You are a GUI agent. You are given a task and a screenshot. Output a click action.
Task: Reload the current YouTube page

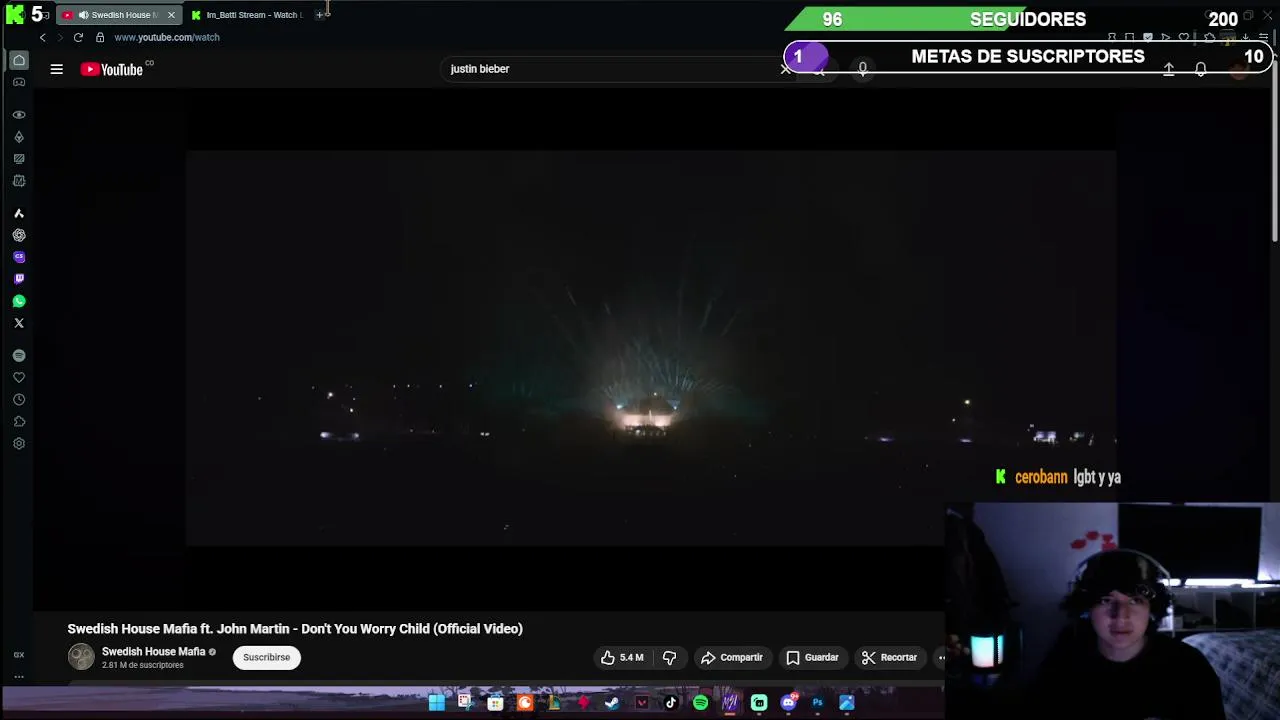pyautogui.click(x=78, y=37)
